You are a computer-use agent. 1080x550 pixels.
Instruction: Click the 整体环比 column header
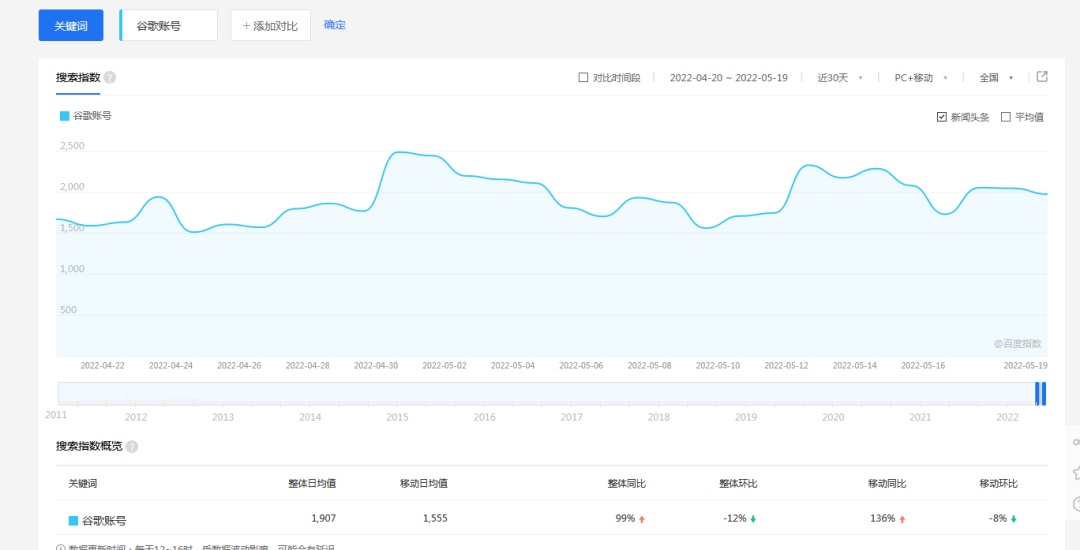738,483
